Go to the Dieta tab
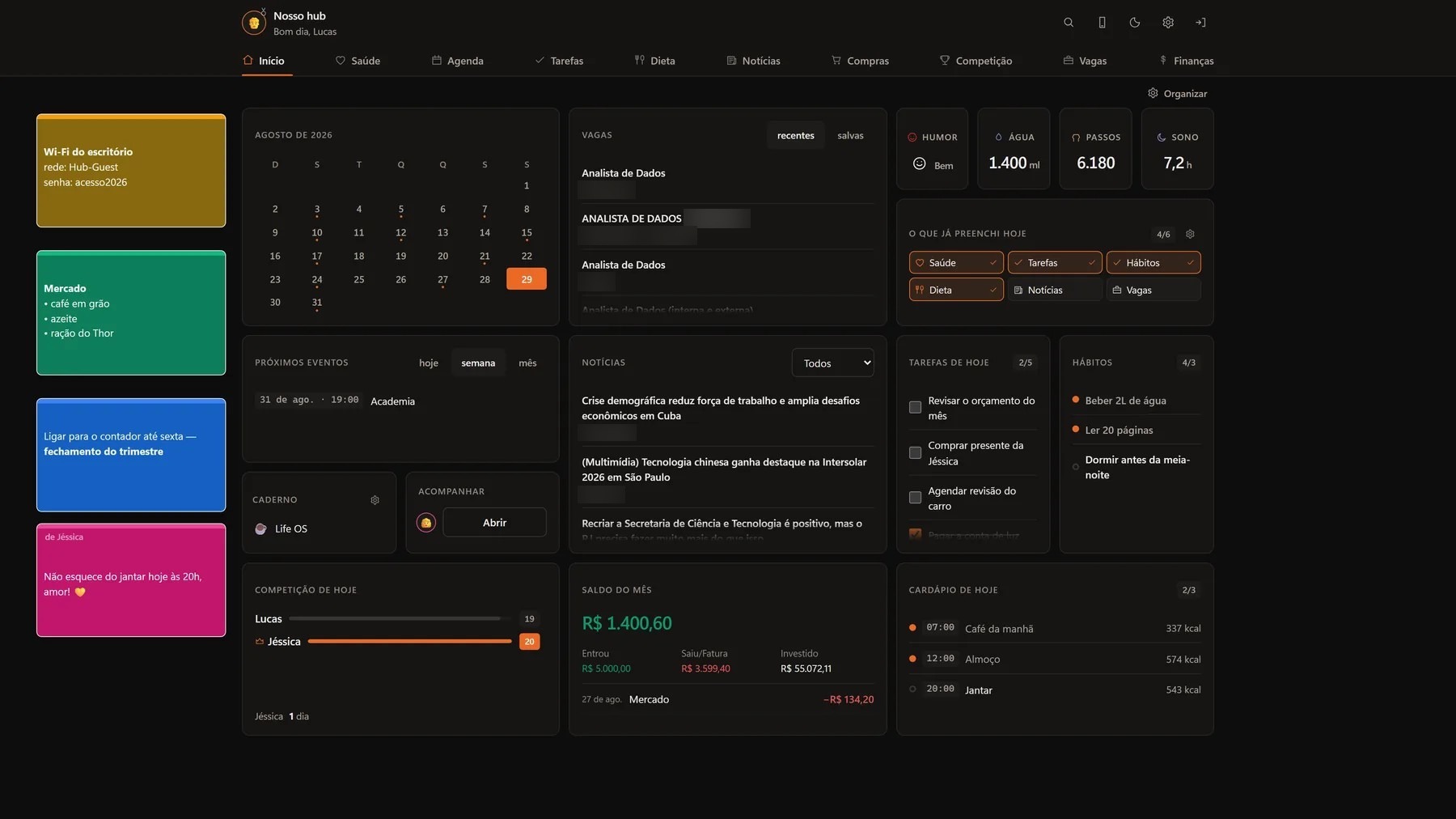Viewport: 1456px width, 819px height. (x=654, y=61)
